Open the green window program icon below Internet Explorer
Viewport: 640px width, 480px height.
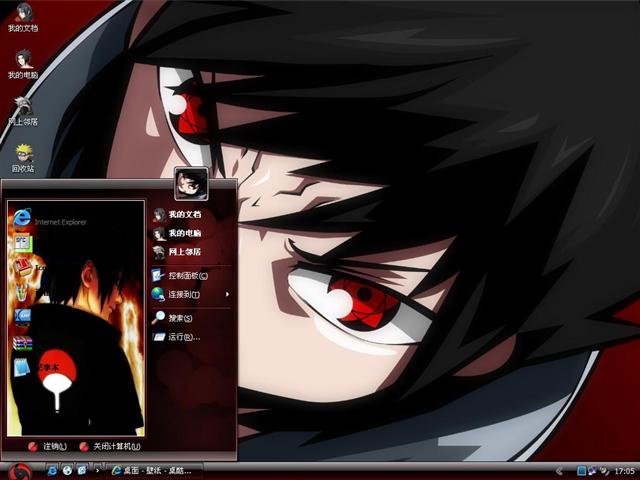23,244
